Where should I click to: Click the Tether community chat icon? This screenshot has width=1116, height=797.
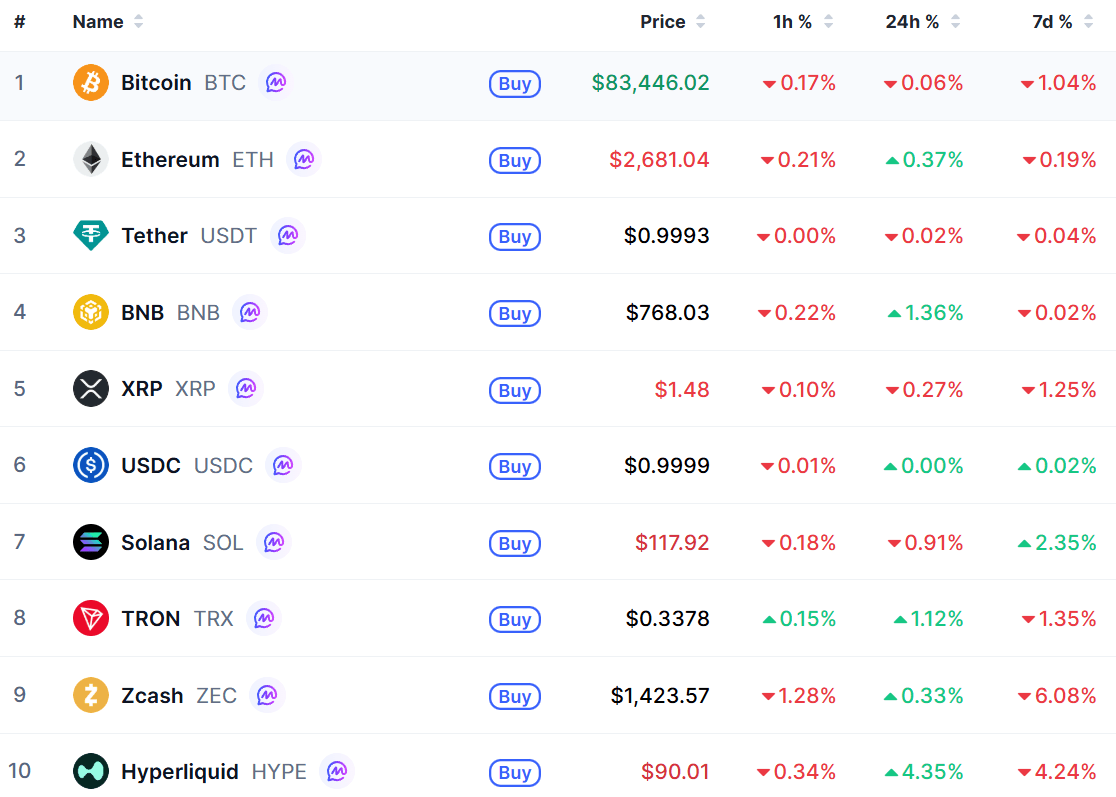tap(288, 236)
